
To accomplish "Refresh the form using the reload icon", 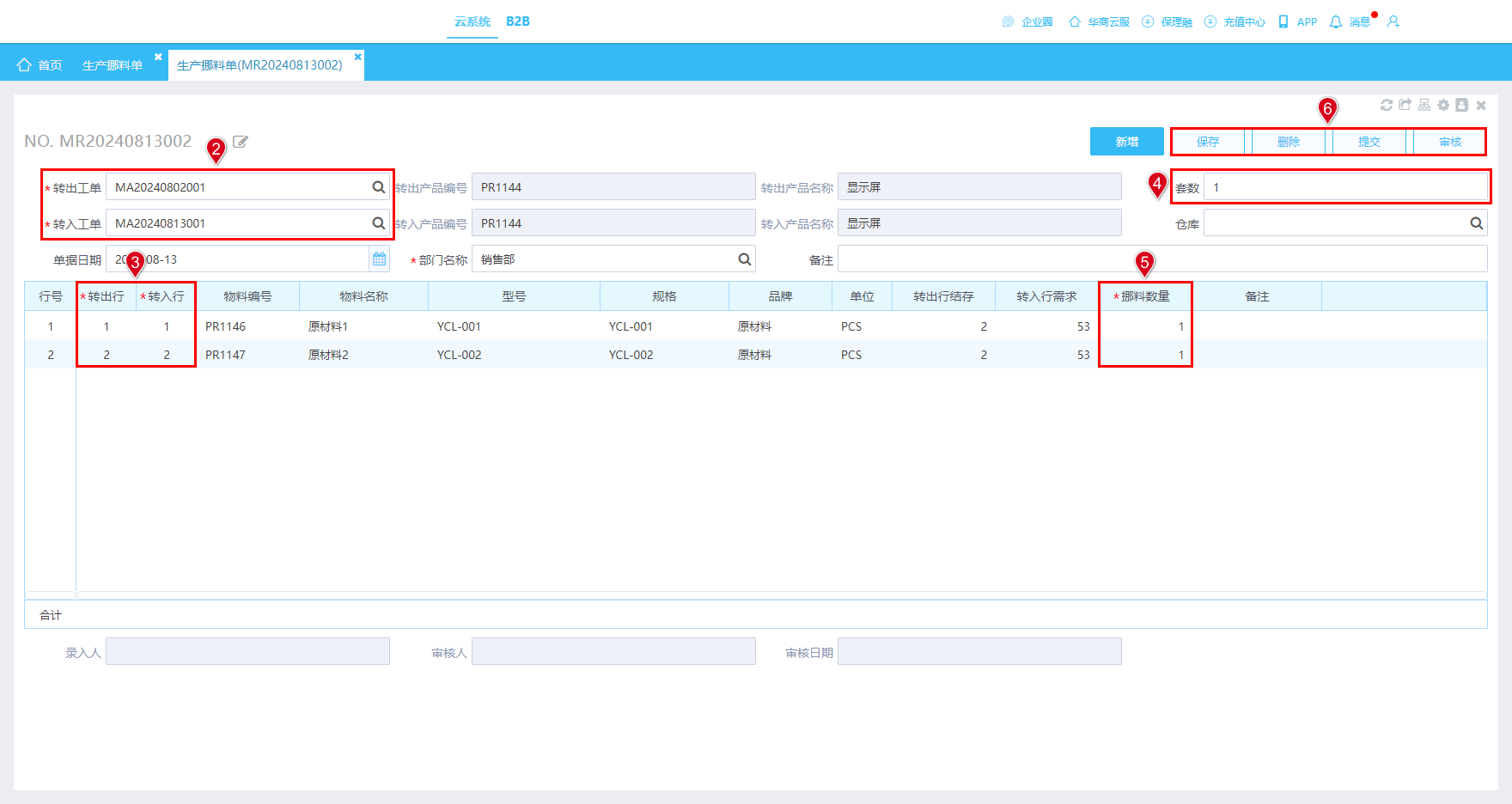I will click(1386, 105).
